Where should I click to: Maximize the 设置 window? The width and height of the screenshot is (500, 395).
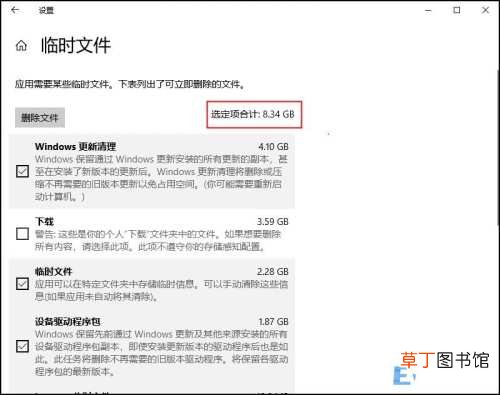(457, 10)
